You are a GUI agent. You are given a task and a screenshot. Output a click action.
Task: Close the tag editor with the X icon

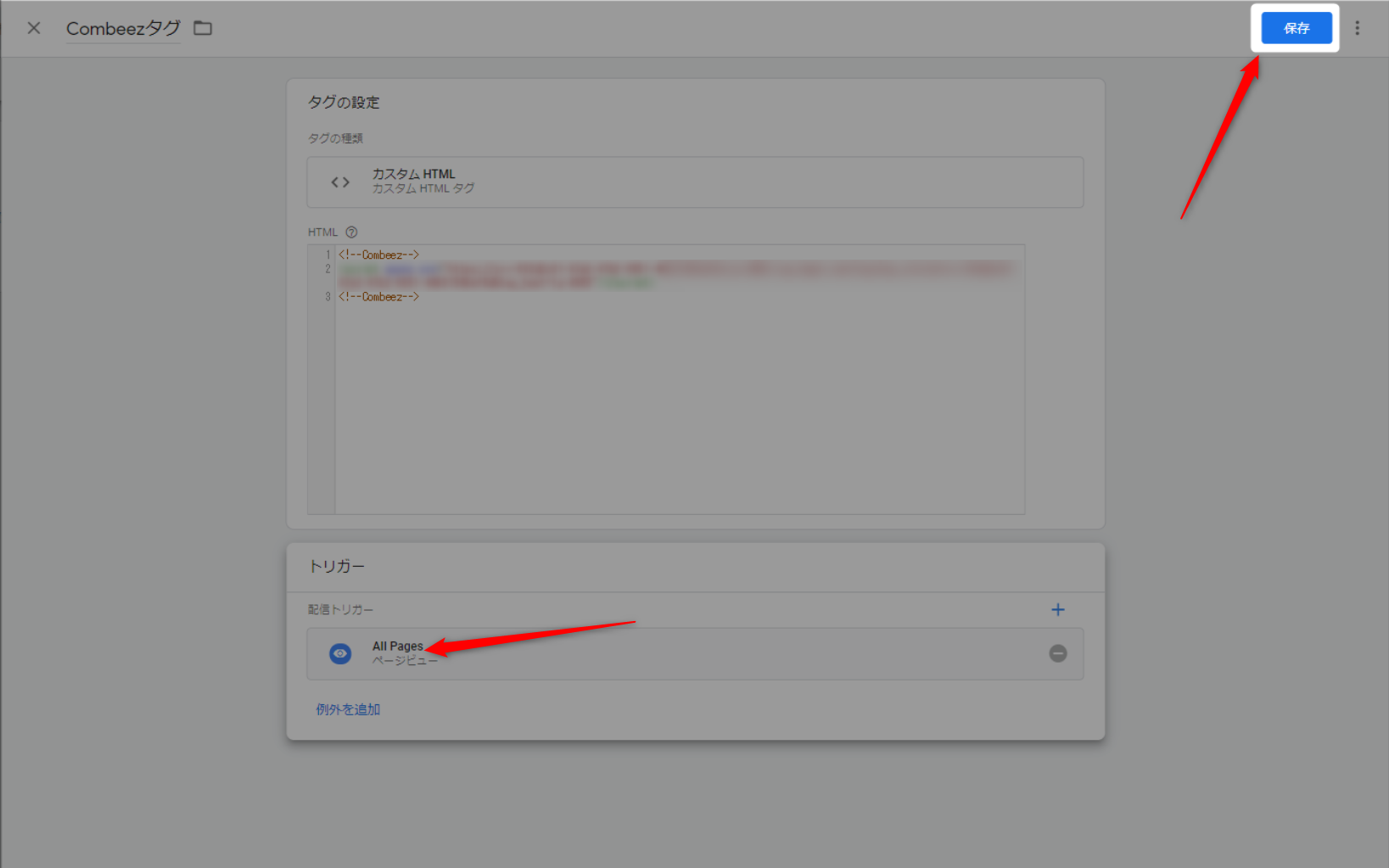click(x=34, y=28)
